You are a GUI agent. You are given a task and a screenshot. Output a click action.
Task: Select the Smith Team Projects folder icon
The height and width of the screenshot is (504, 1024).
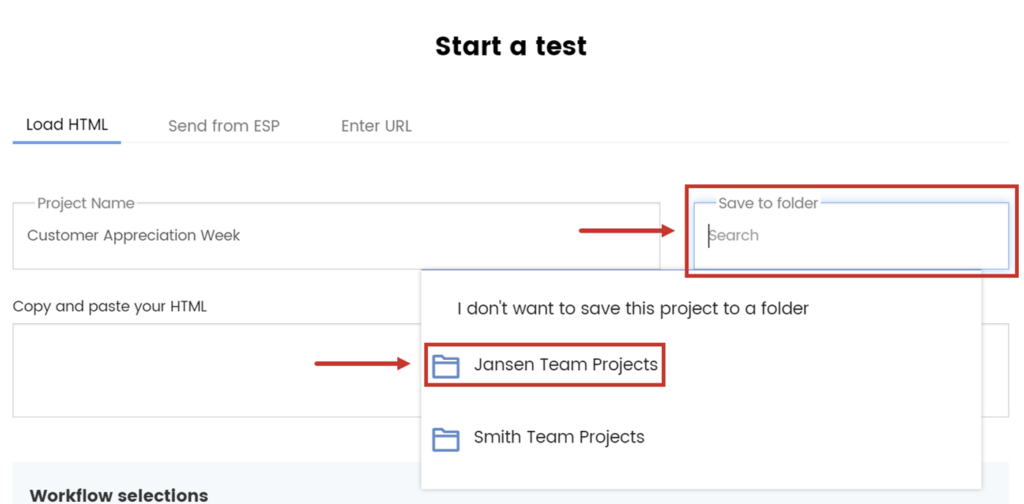(x=446, y=439)
